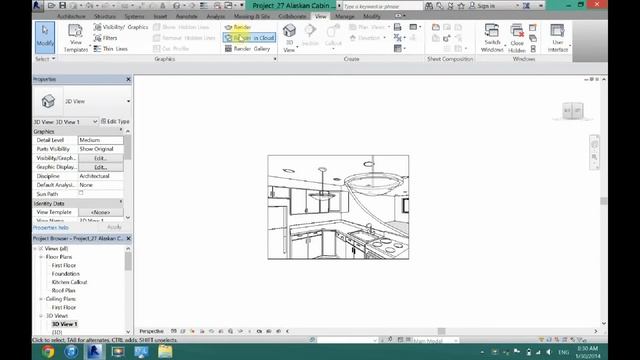The height and width of the screenshot is (360, 640).
Task: Choose Render in Cloud
Action: [249, 38]
